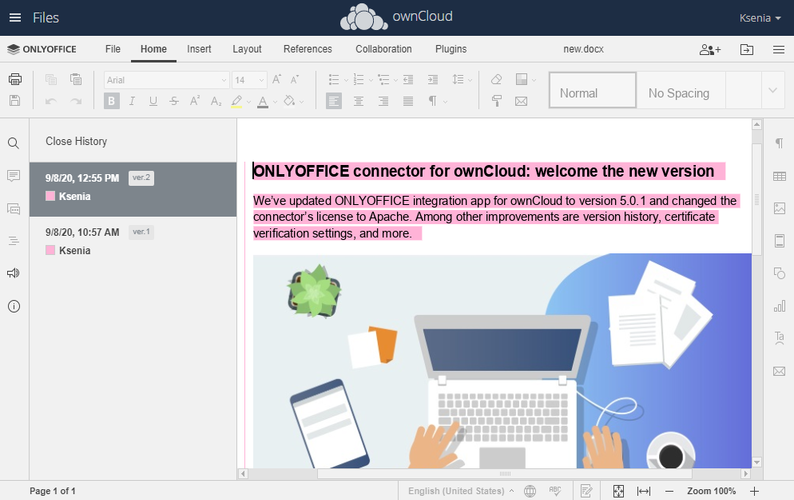Image resolution: width=794 pixels, height=500 pixels.
Task: Click the save icon
Action: point(15,100)
